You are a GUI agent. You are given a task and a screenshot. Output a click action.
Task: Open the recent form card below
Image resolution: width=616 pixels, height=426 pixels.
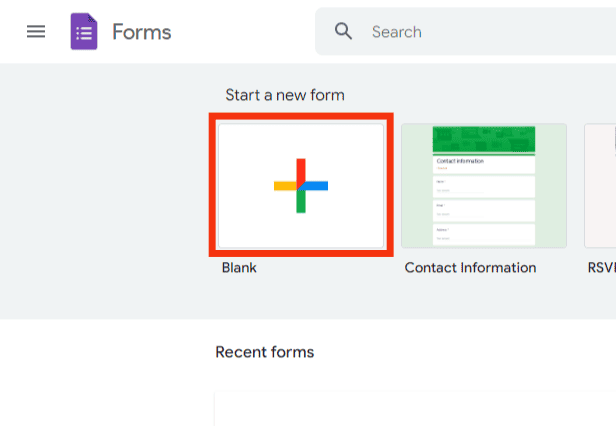415,409
